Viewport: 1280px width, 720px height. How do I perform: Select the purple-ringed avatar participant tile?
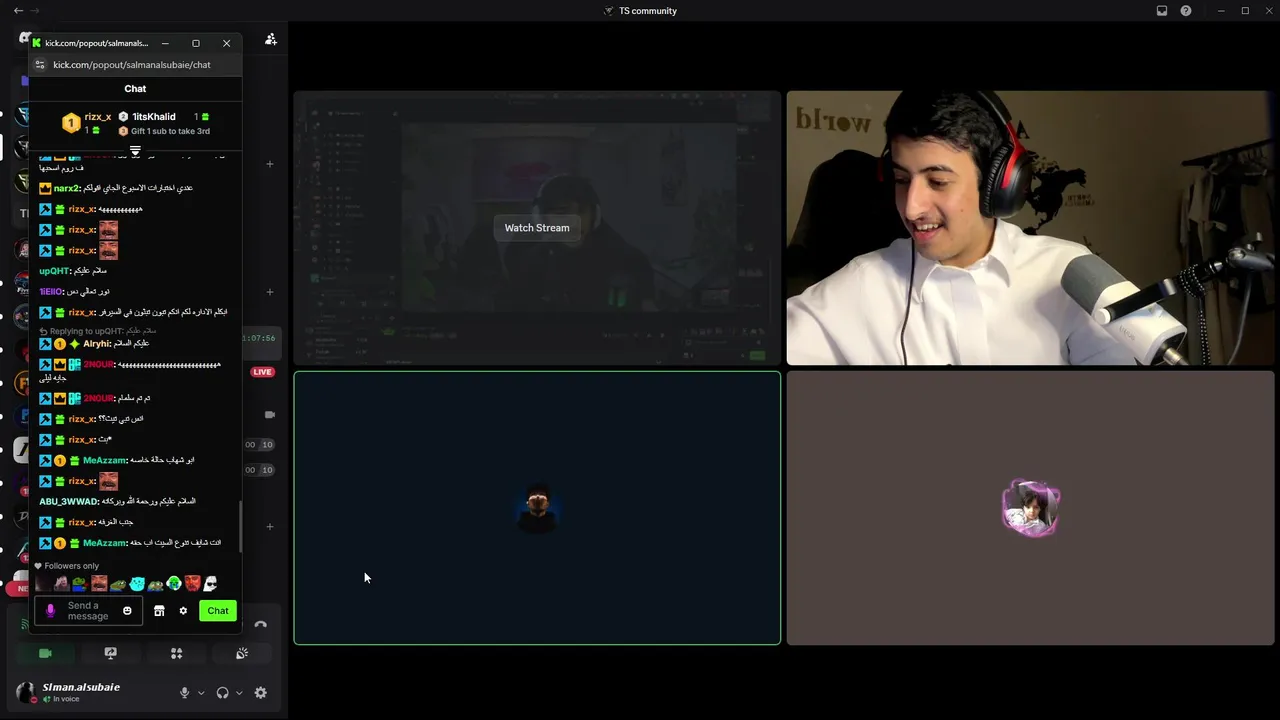pos(1030,508)
